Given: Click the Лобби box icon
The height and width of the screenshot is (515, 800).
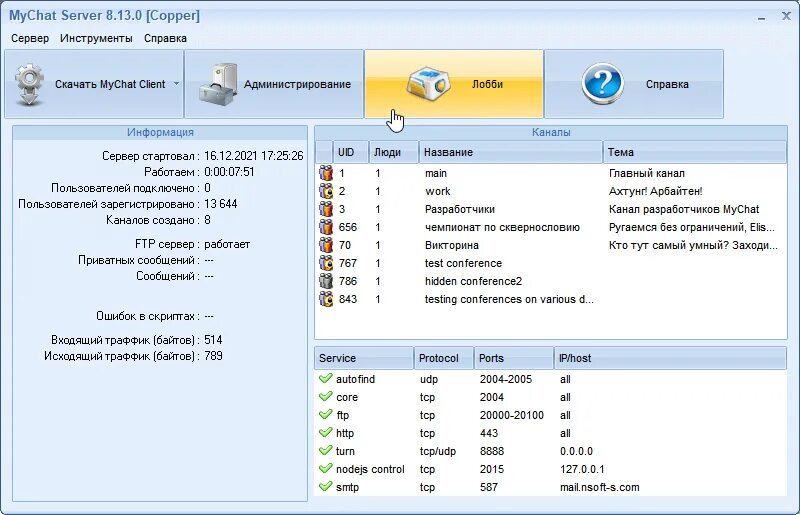Looking at the screenshot, I should tap(429, 83).
